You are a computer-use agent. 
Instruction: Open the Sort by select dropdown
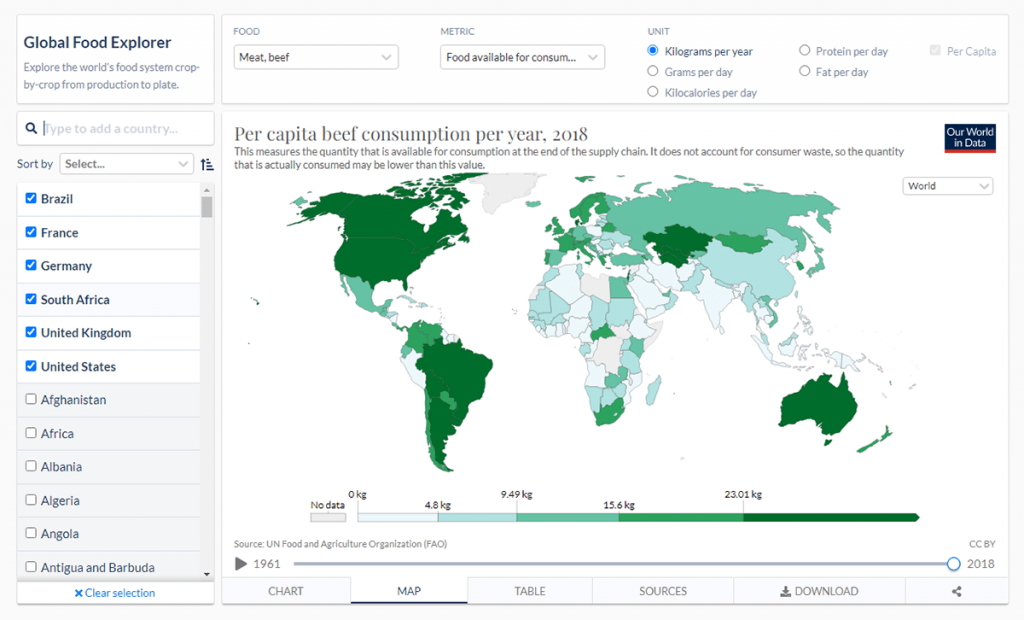[x=127, y=164]
